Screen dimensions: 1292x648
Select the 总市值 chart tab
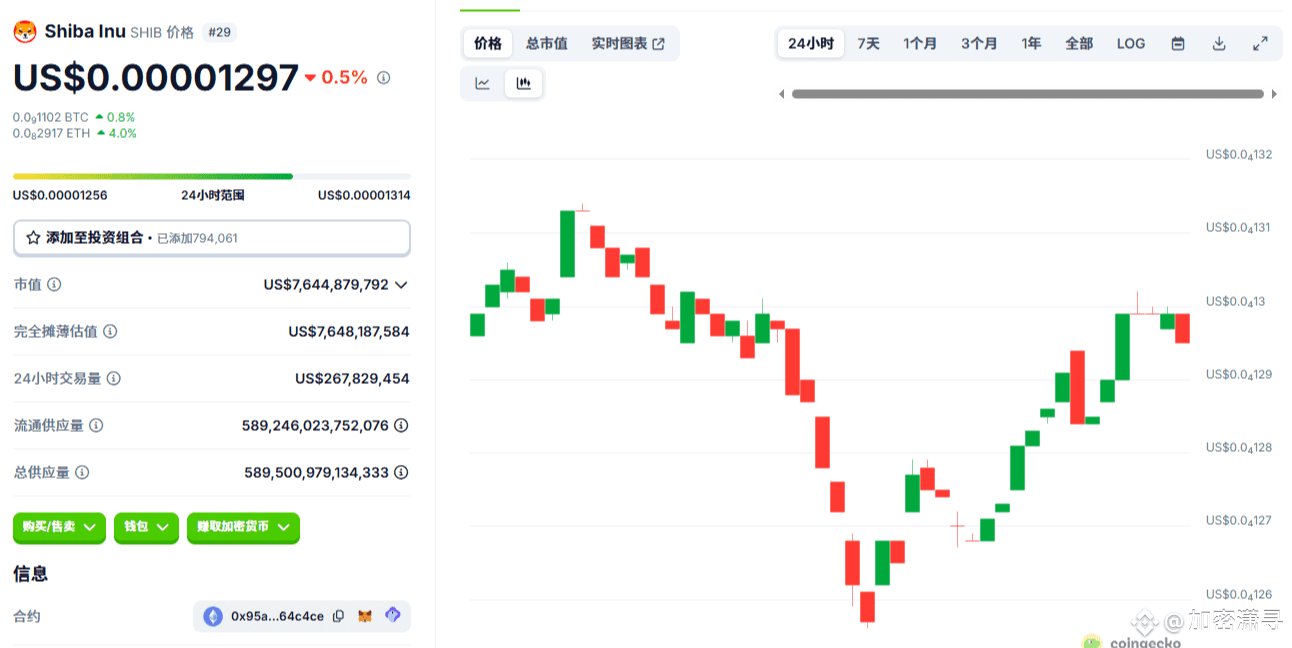[x=547, y=43]
